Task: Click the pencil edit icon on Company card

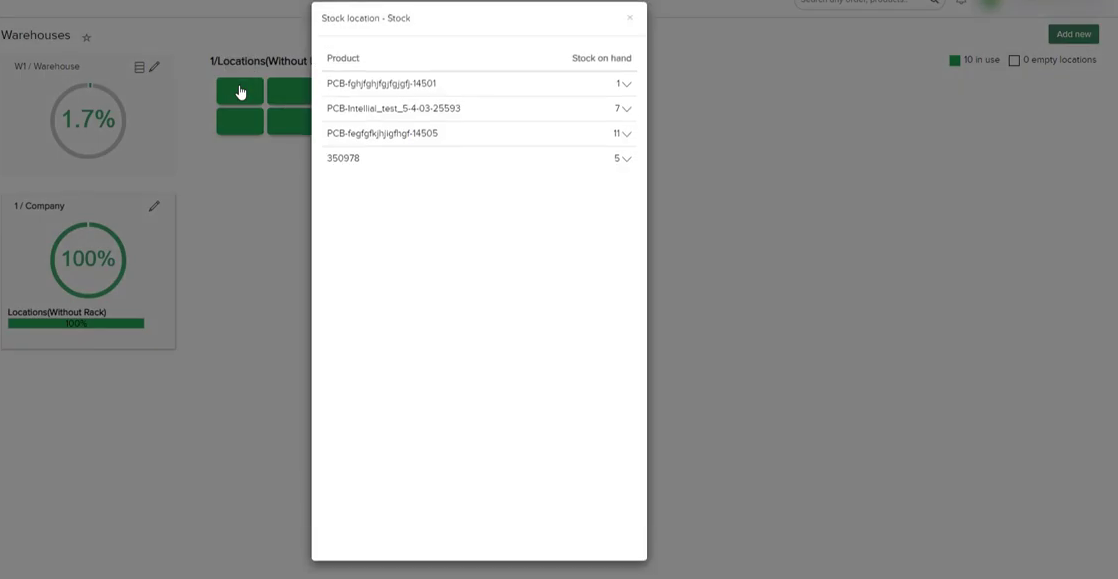Action: [154, 206]
